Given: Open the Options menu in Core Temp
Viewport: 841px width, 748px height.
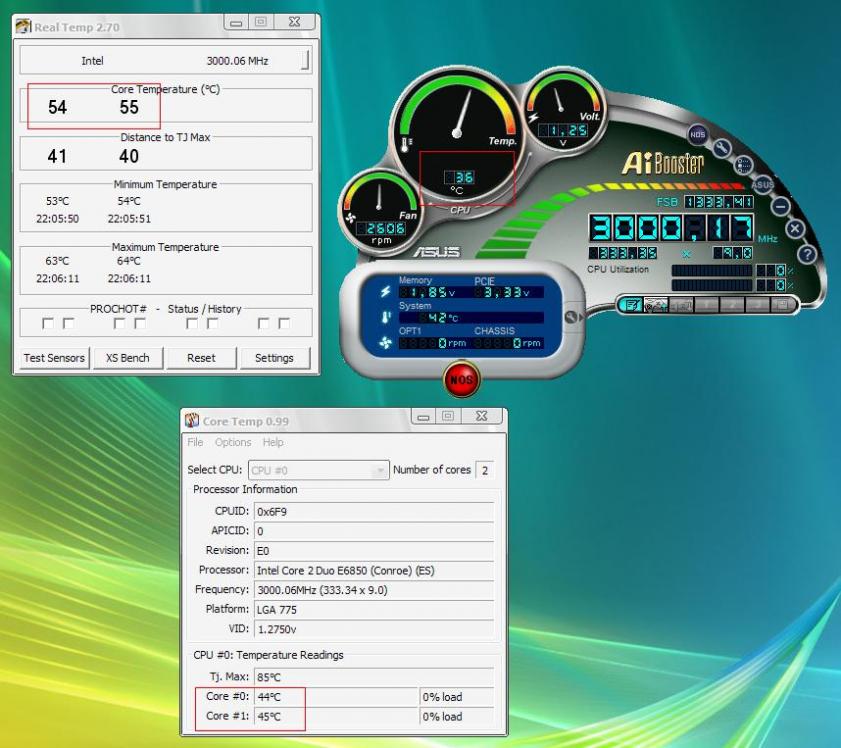Looking at the screenshot, I should tap(233, 442).
